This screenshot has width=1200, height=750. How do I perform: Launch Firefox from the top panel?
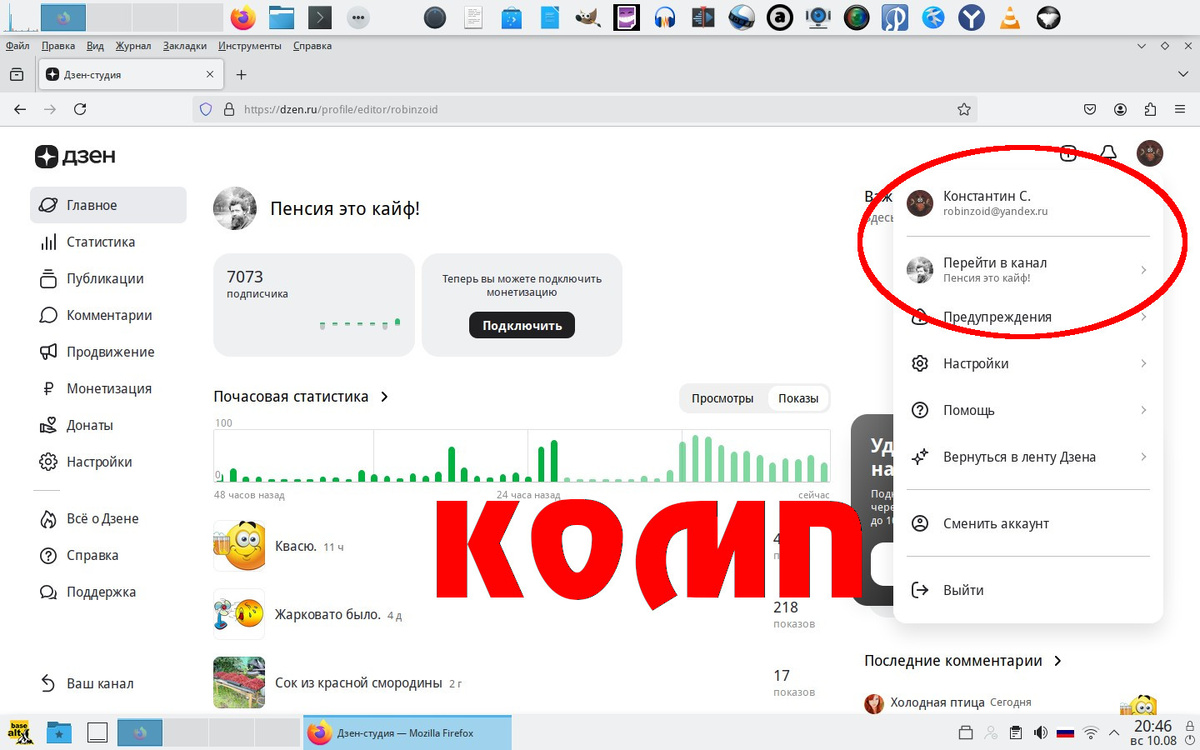pos(242,17)
